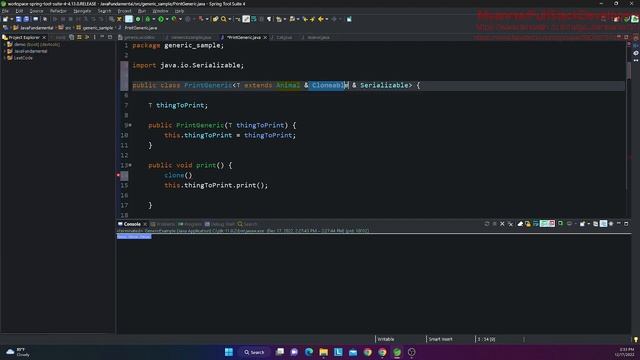Image resolution: width=640 pixels, height=360 pixels.
Task: Close the Project Explorer view
Action: 44,37
